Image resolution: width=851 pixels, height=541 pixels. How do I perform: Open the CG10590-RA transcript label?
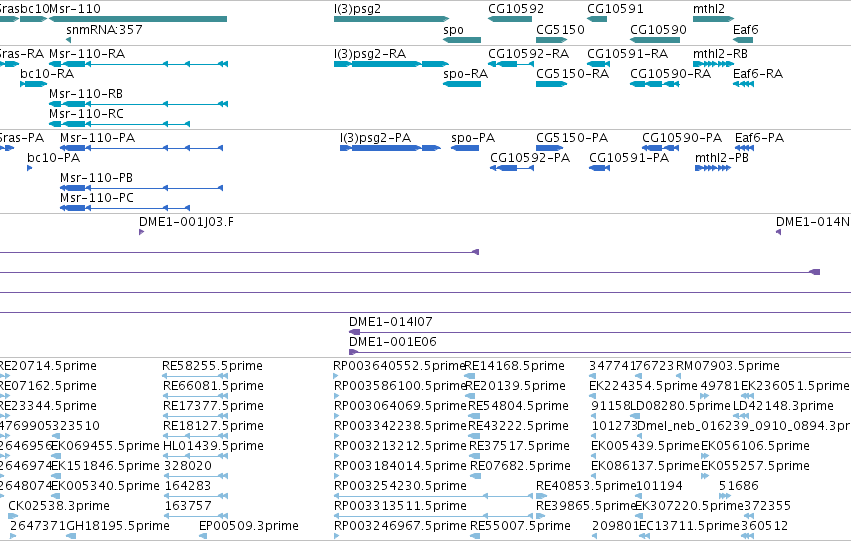[671, 74]
